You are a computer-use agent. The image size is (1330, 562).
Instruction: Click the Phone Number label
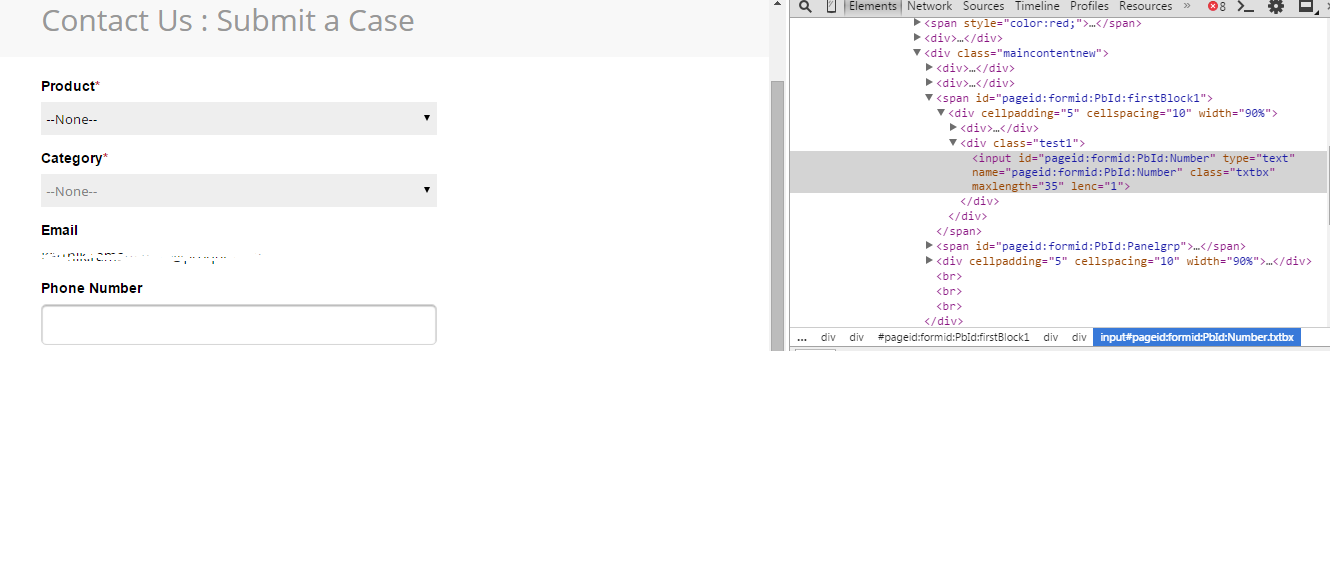[92, 288]
